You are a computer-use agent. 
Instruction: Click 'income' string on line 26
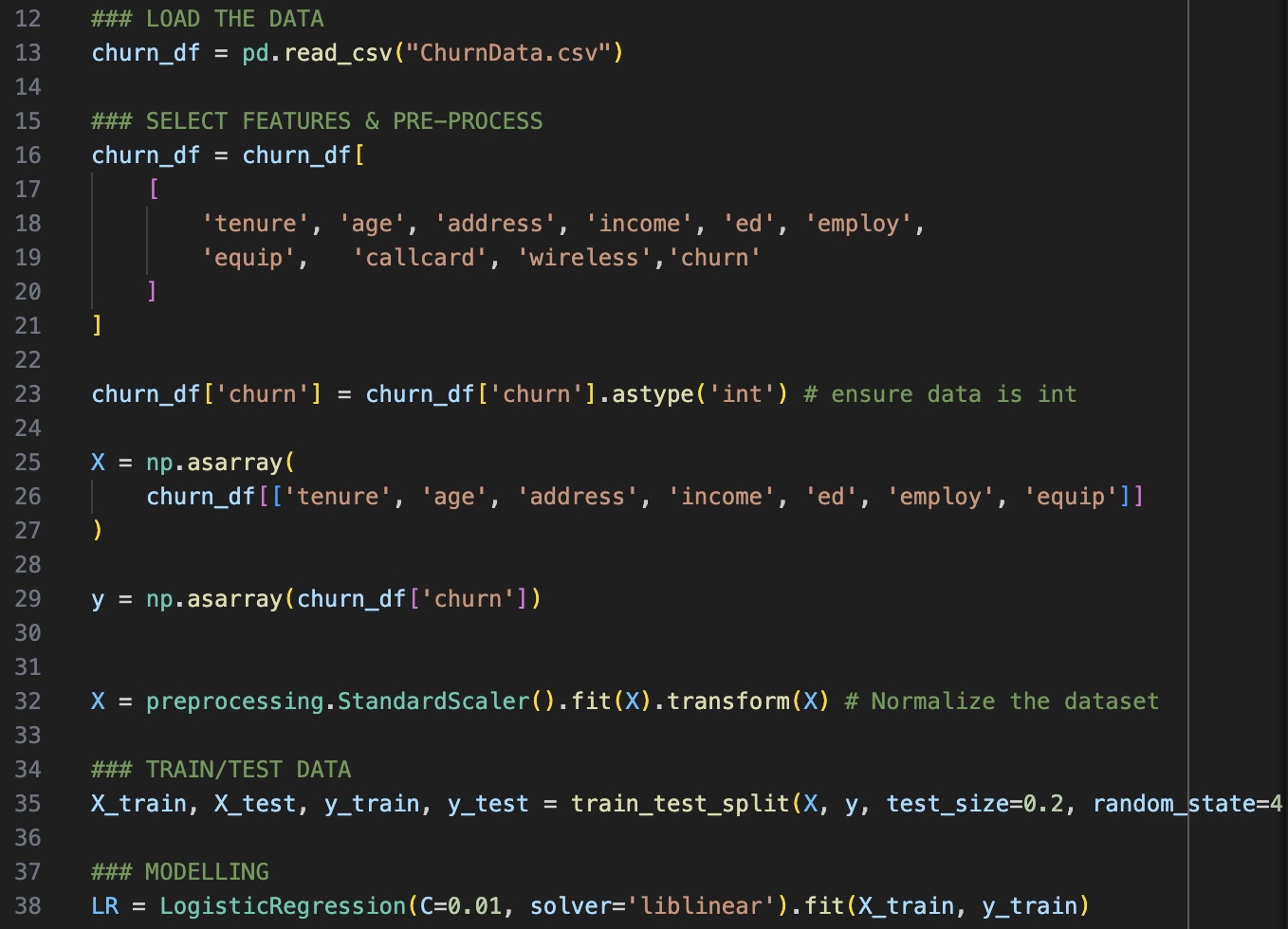coord(722,497)
